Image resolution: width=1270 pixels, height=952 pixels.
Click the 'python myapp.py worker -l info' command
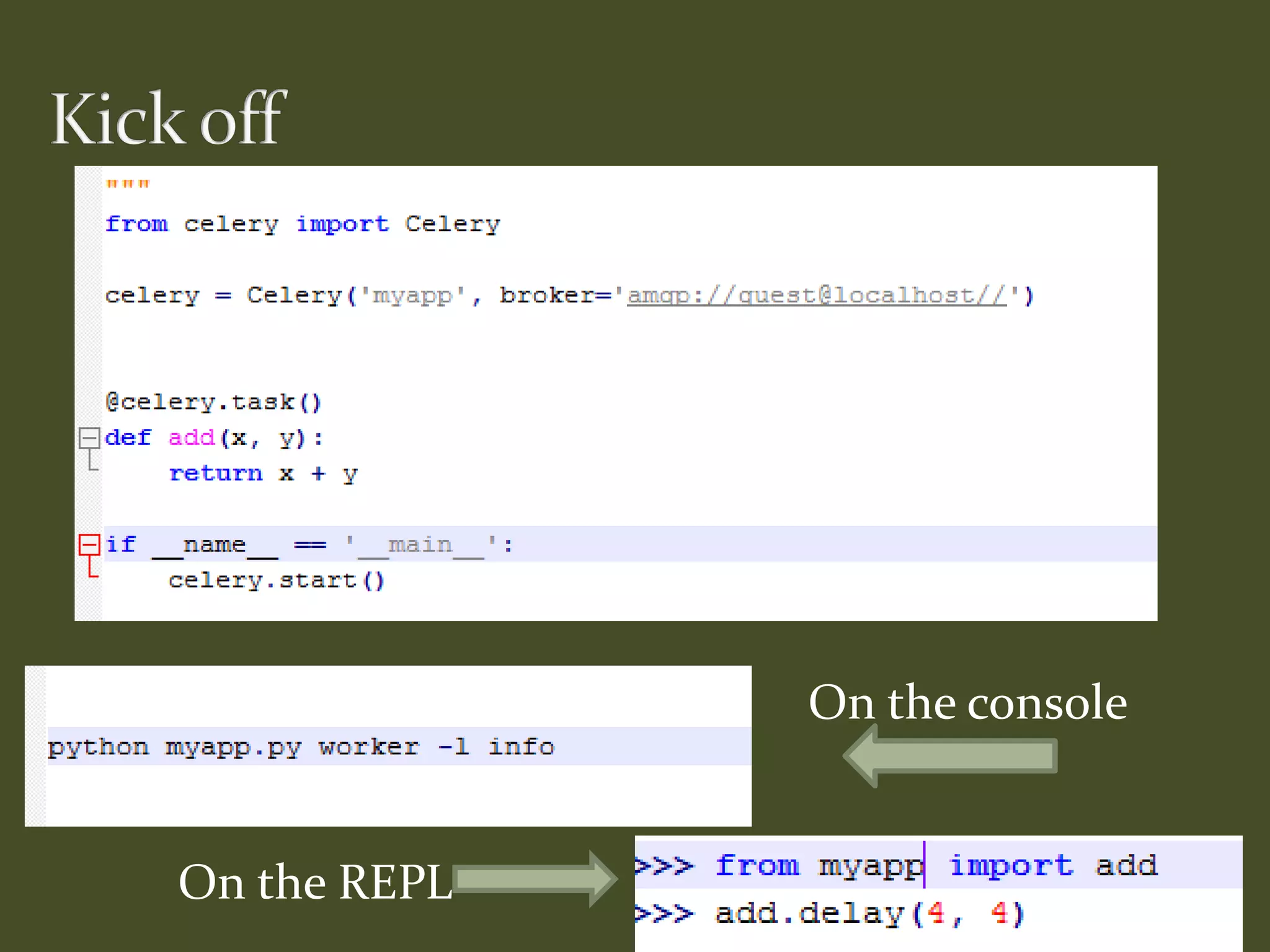(301, 747)
